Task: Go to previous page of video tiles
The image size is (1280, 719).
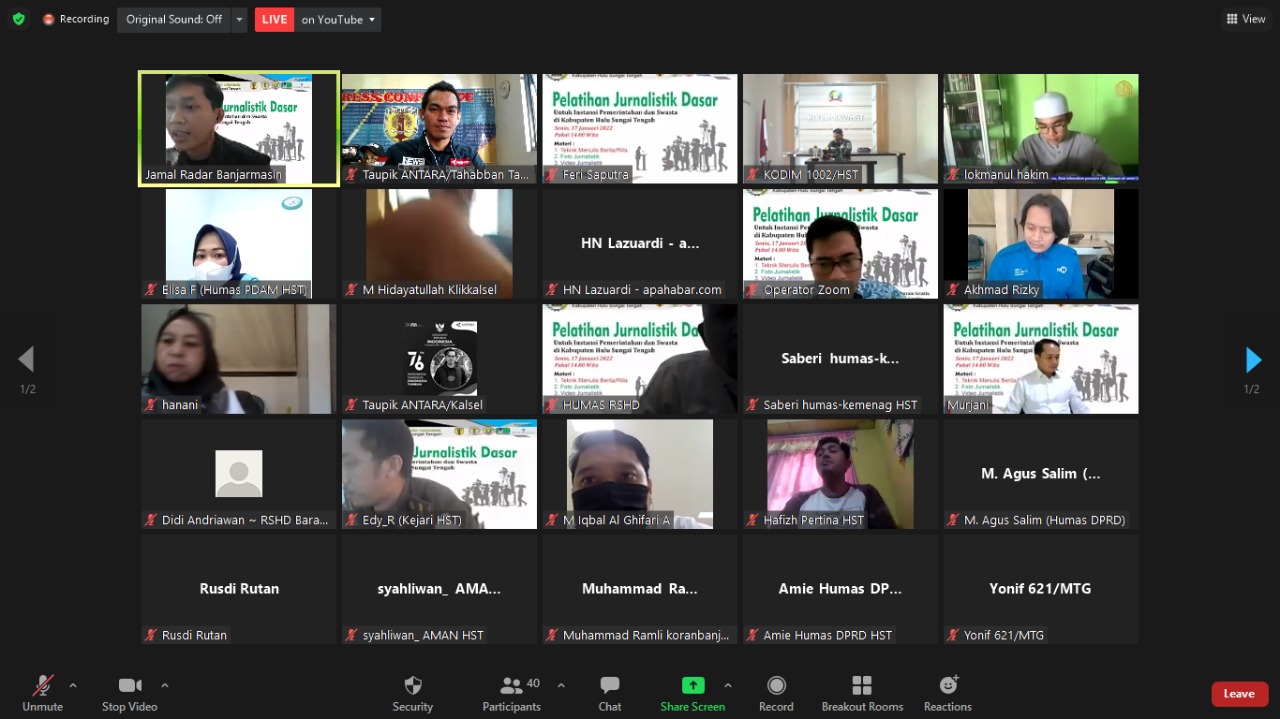Action: [26, 359]
